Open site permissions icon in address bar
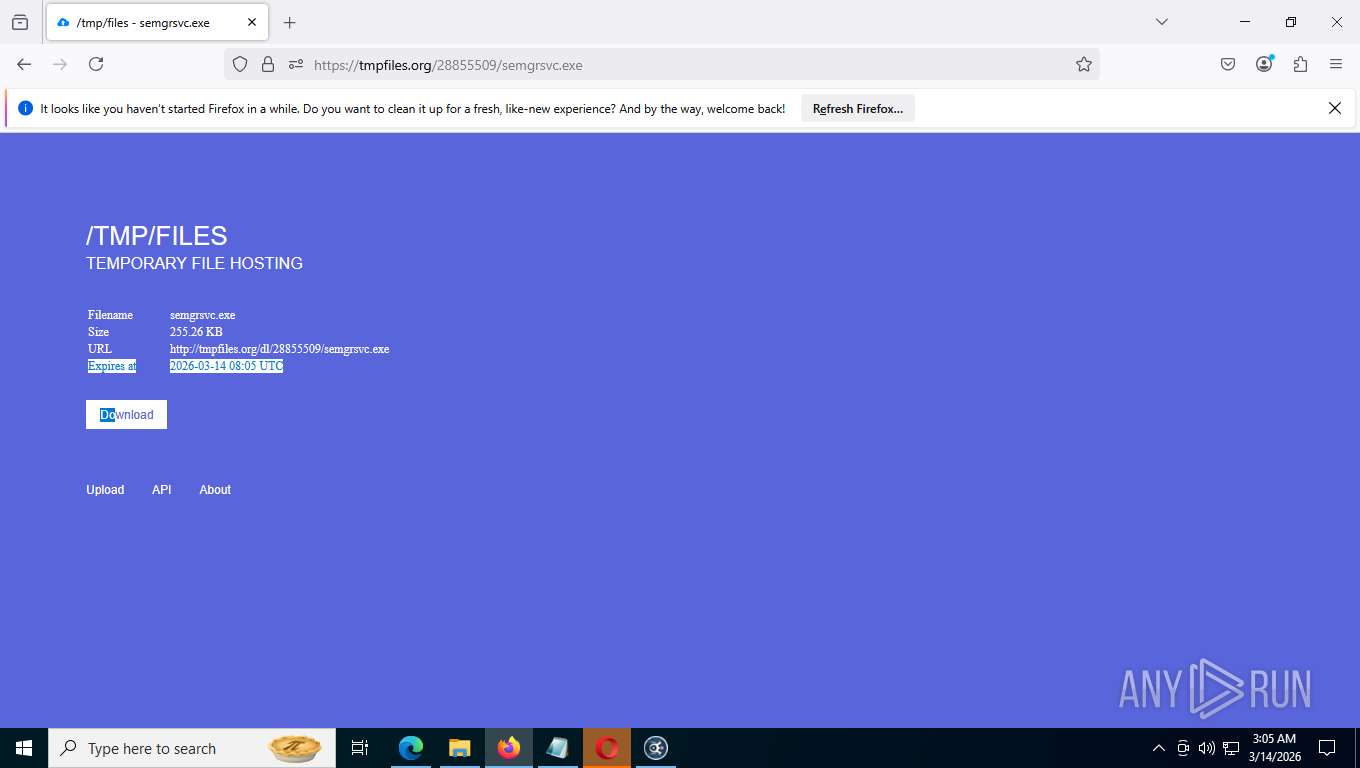 (x=296, y=64)
